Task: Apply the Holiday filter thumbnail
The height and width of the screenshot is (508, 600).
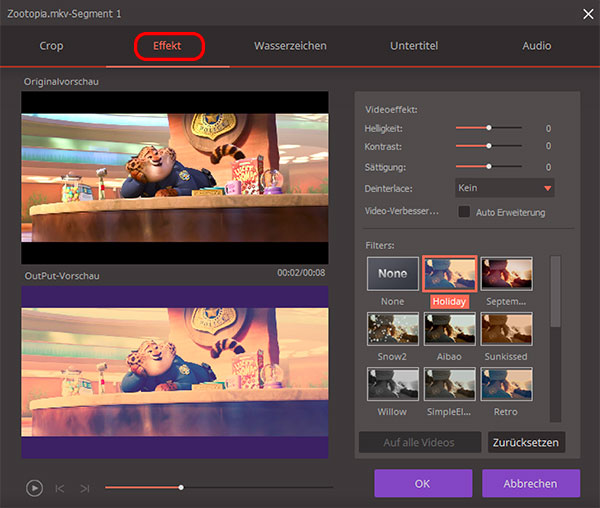Action: click(x=450, y=274)
